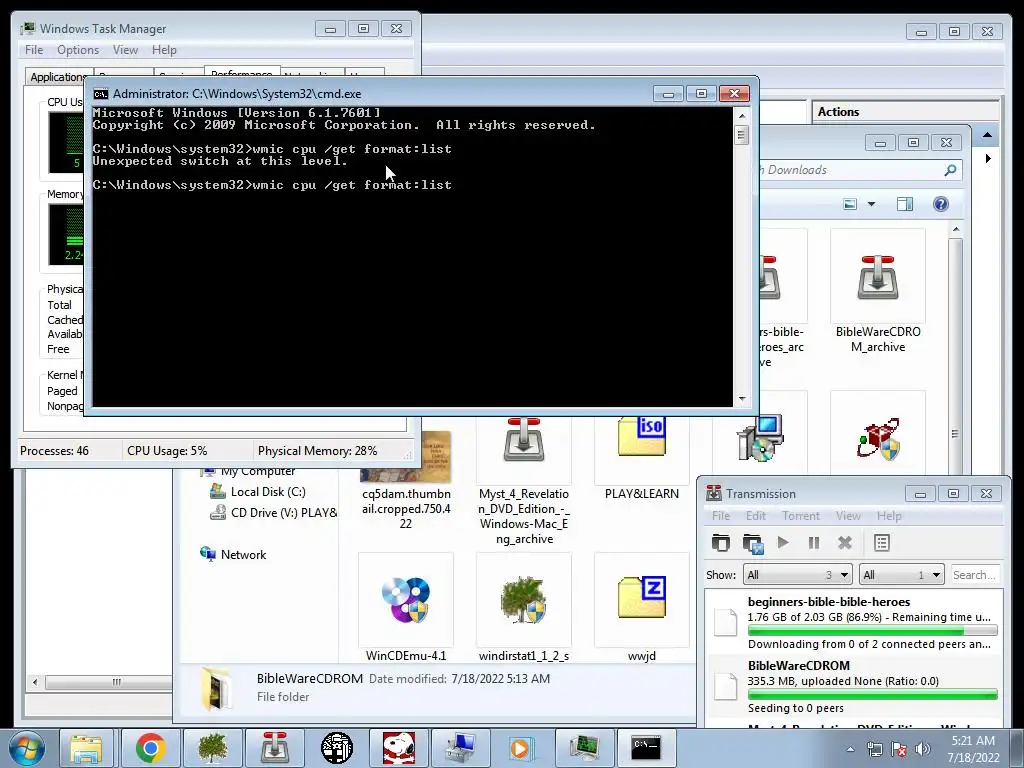Open the Torrent menu in Transmission
Screen dimensions: 1024x768
801,515
